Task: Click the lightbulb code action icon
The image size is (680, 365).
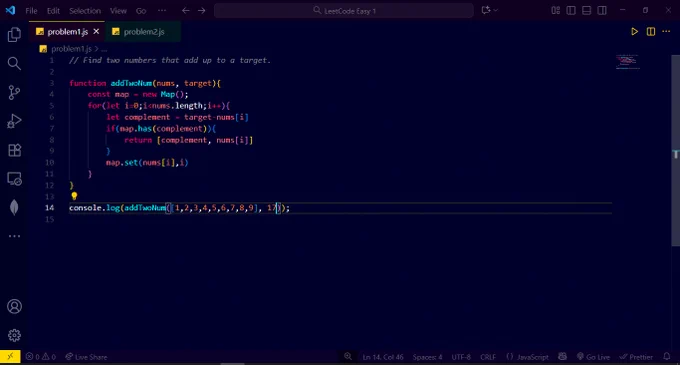Action: pyautogui.click(x=74, y=196)
